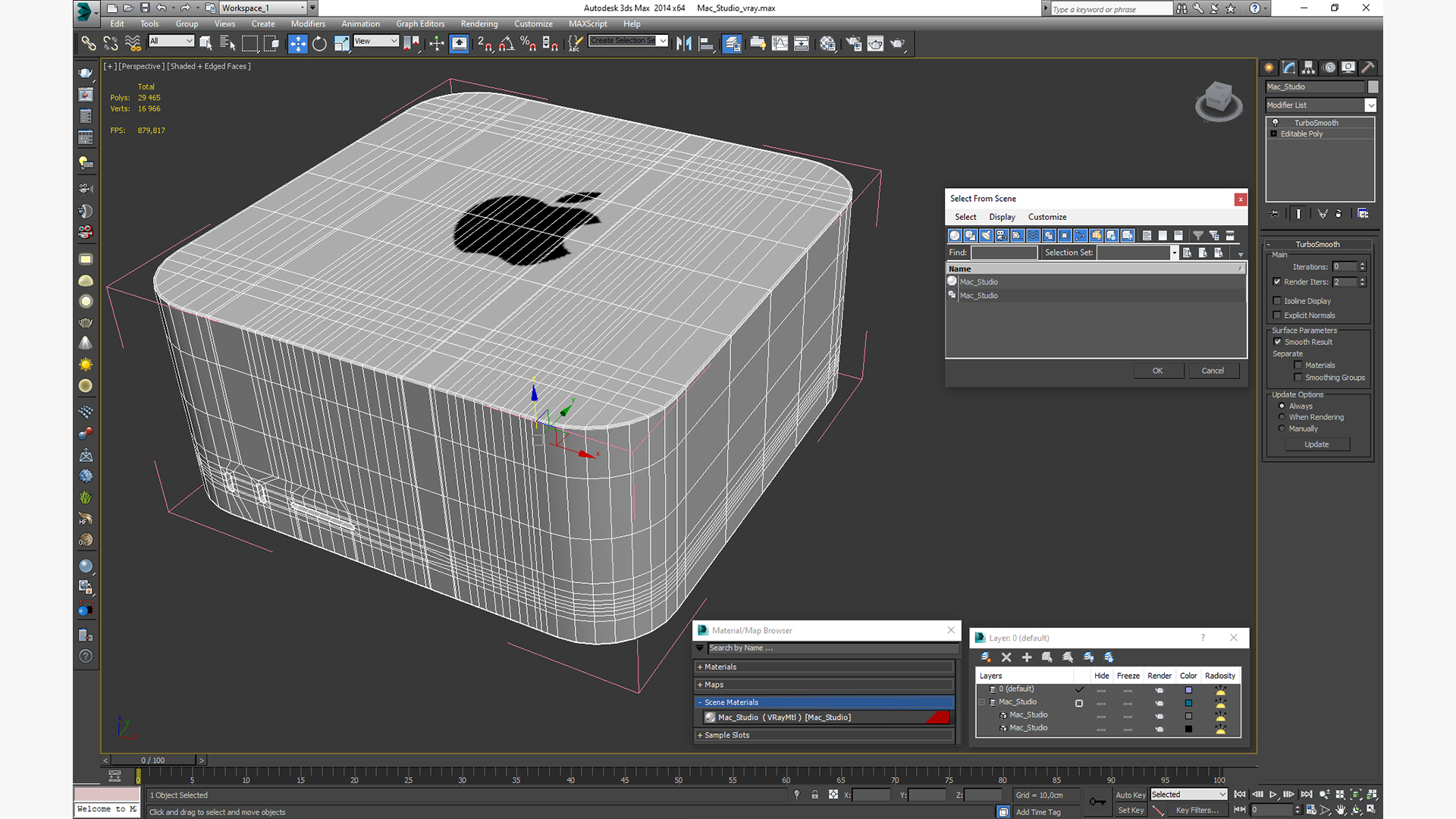Open Render Setup from the main toolbar
This screenshot has height=819, width=1456.
853,43
